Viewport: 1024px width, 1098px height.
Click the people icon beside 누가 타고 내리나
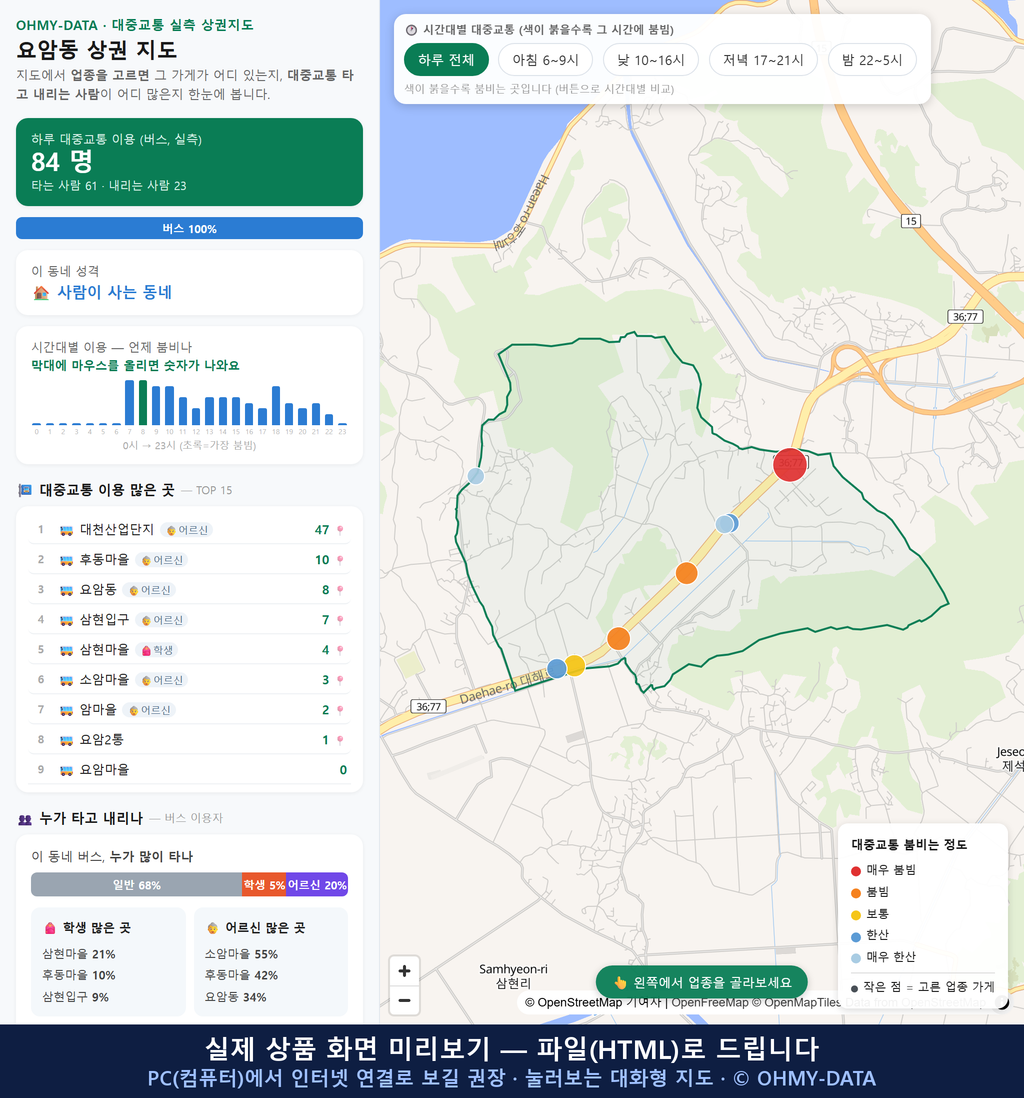[25, 819]
